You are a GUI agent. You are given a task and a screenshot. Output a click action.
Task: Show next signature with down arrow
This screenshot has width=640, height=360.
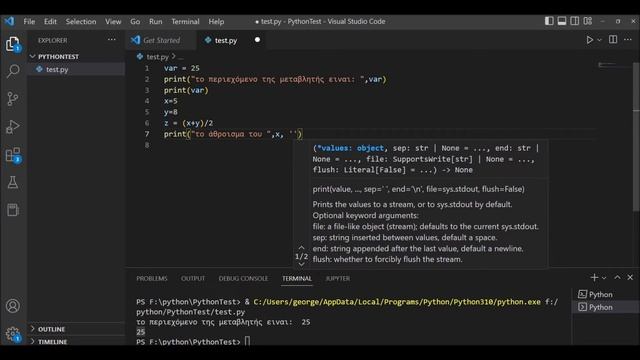click(301, 264)
